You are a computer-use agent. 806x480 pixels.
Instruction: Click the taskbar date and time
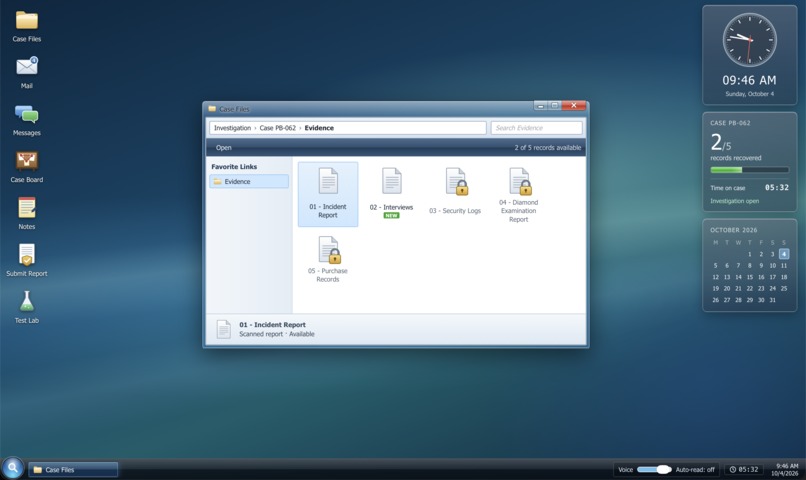point(784,469)
